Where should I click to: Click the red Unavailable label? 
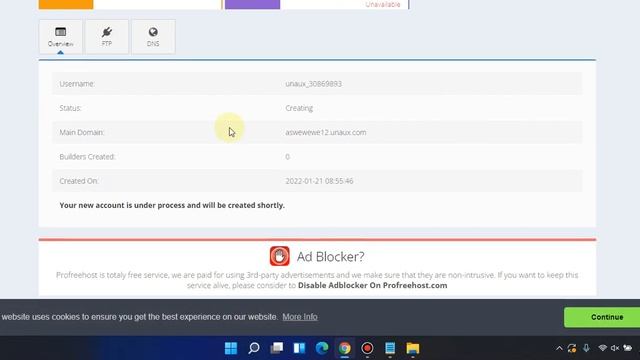click(383, 4)
